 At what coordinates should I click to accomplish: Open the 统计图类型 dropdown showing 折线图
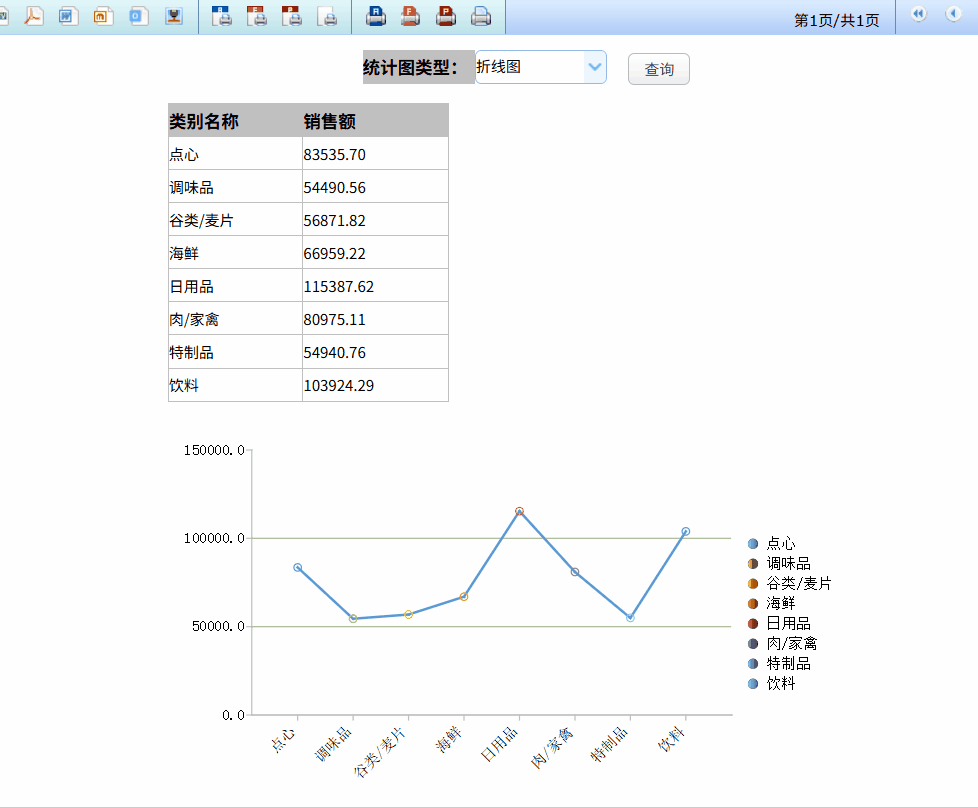point(541,68)
